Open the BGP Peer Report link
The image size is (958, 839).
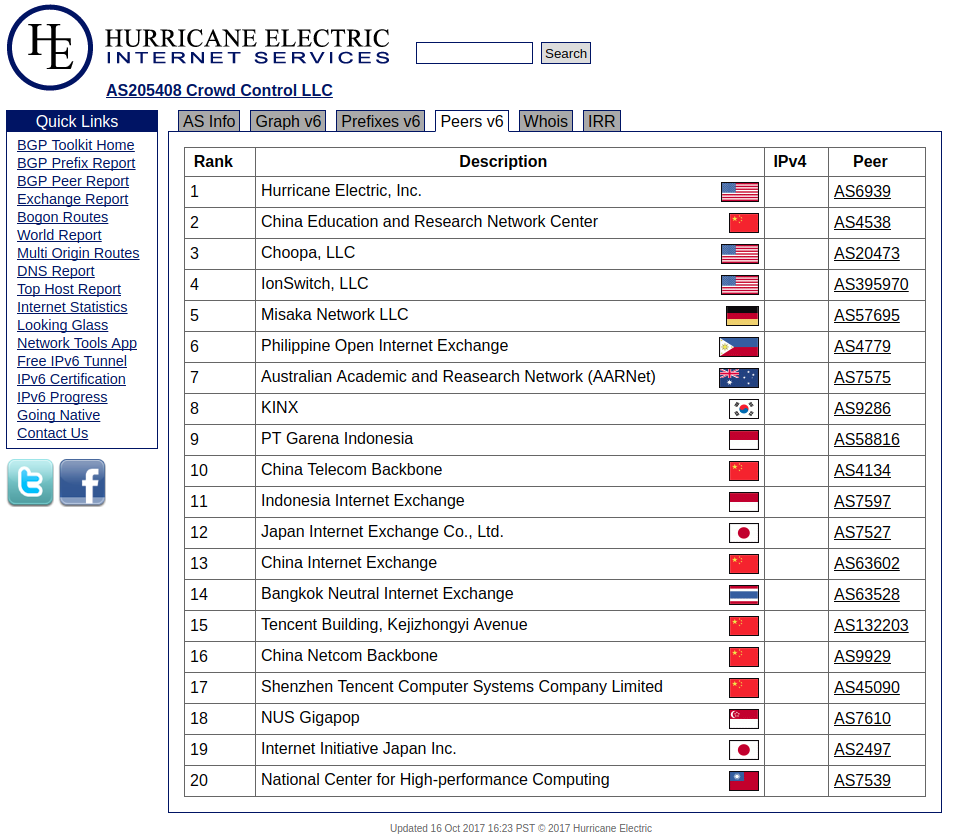73,181
